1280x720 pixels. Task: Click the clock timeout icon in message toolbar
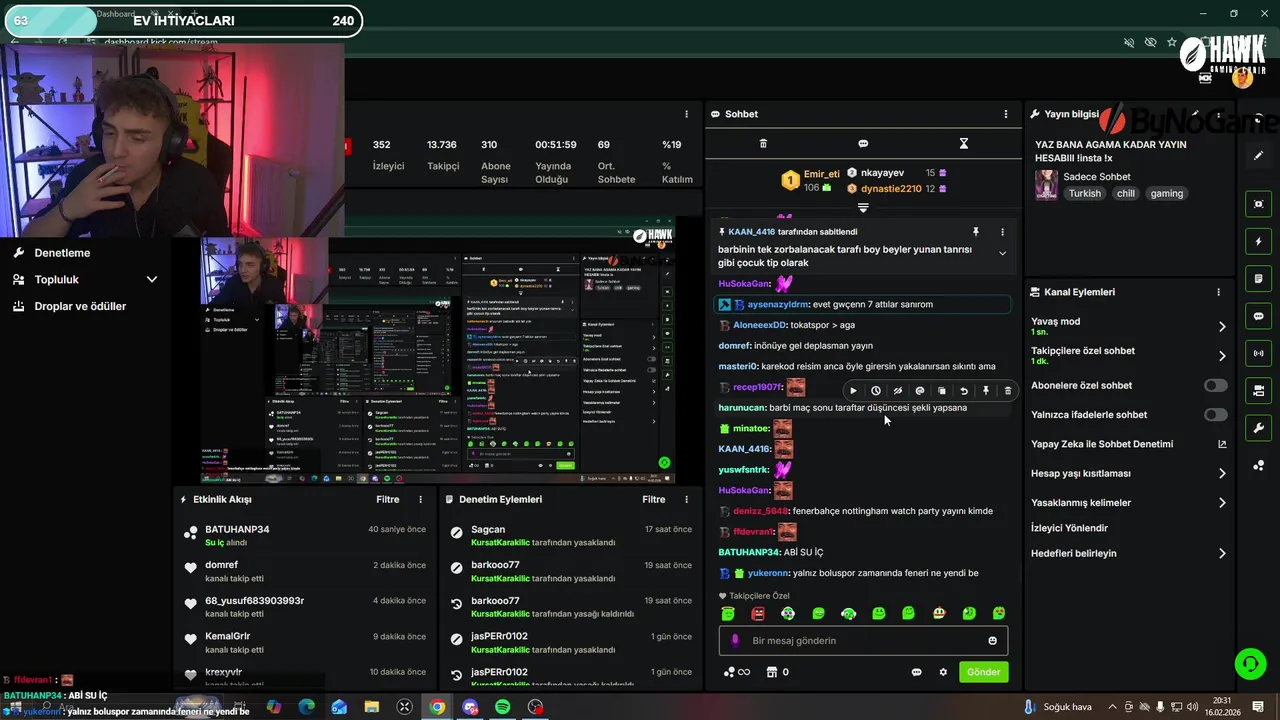[x=875, y=391]
